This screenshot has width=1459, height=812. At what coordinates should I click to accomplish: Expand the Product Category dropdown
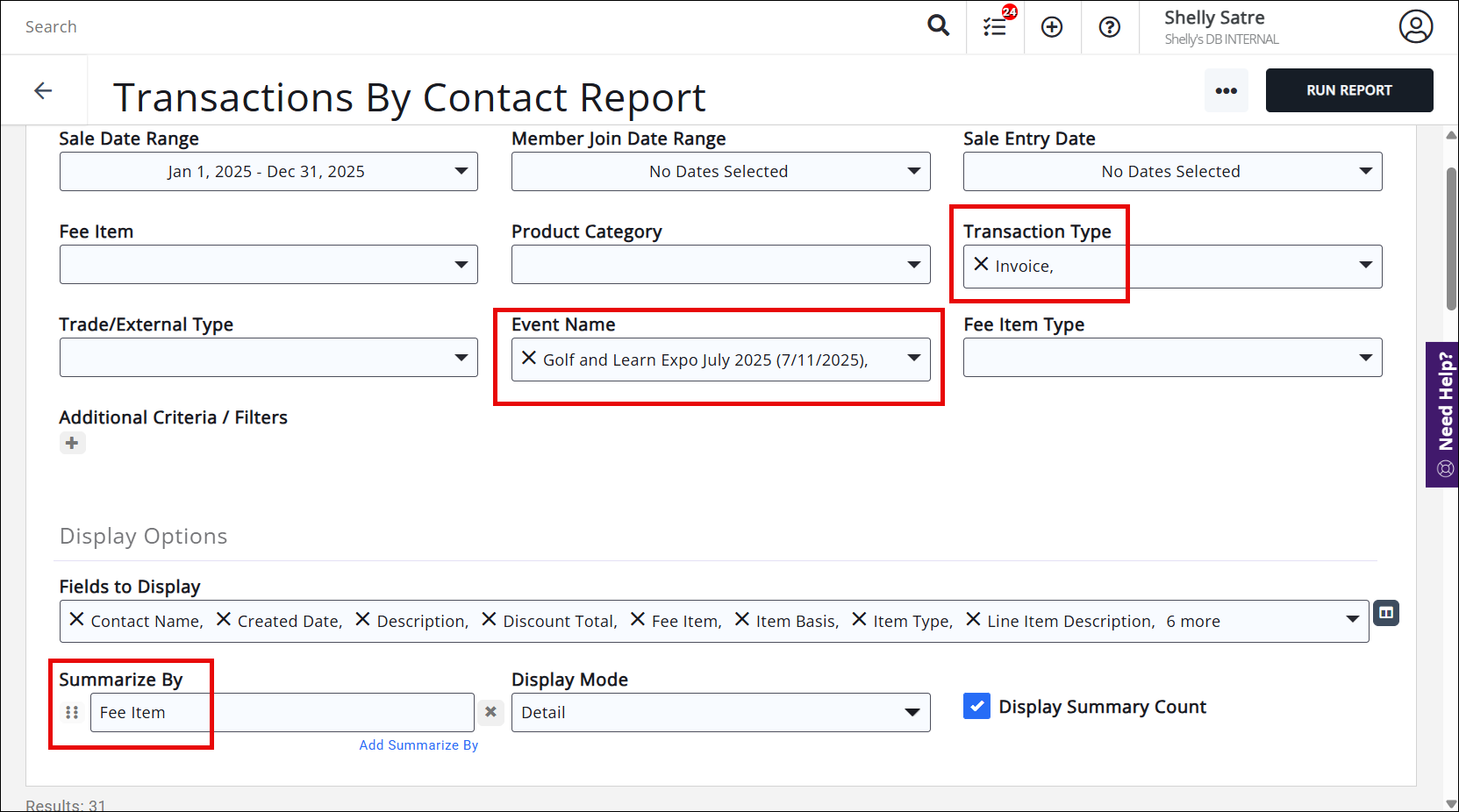click(x=720, y=265)
